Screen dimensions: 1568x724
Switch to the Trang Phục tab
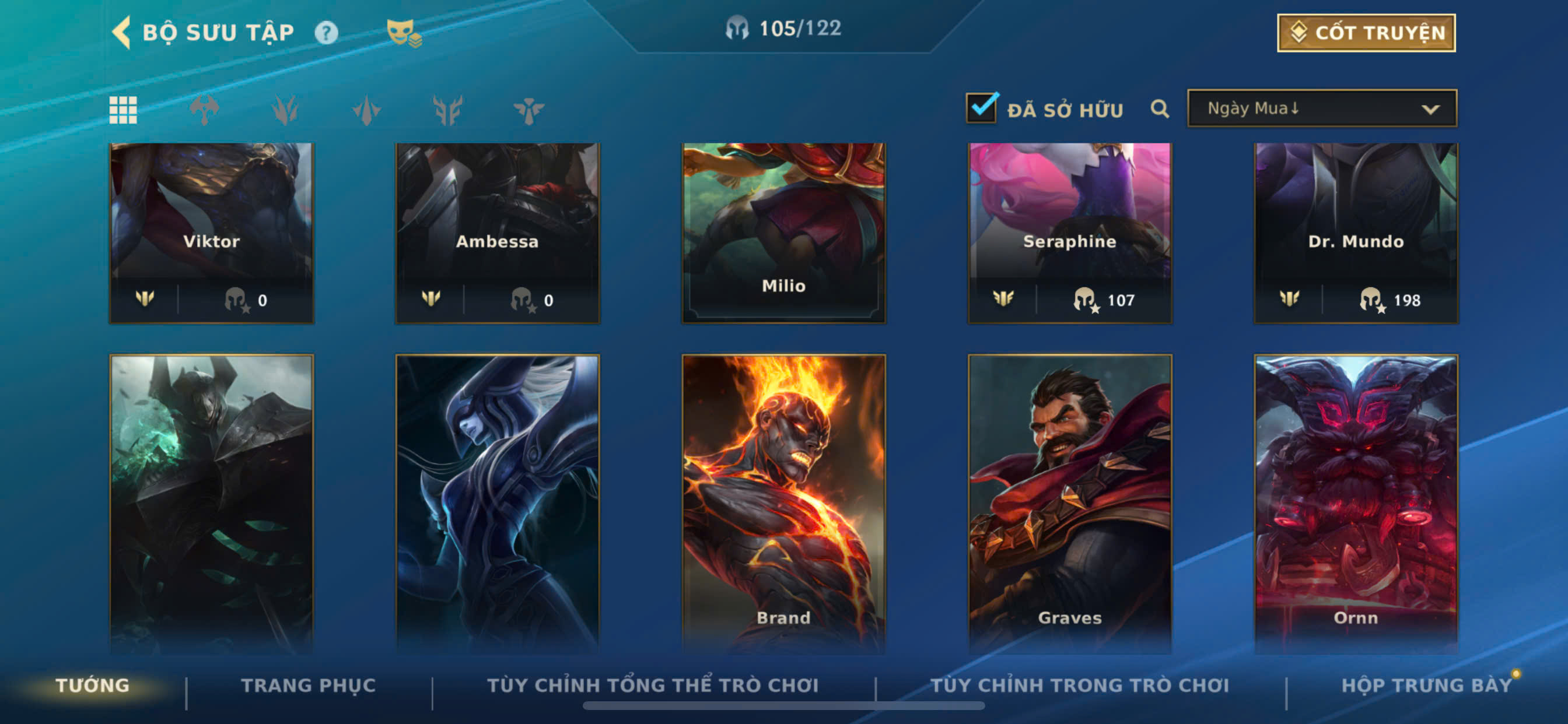309,685
